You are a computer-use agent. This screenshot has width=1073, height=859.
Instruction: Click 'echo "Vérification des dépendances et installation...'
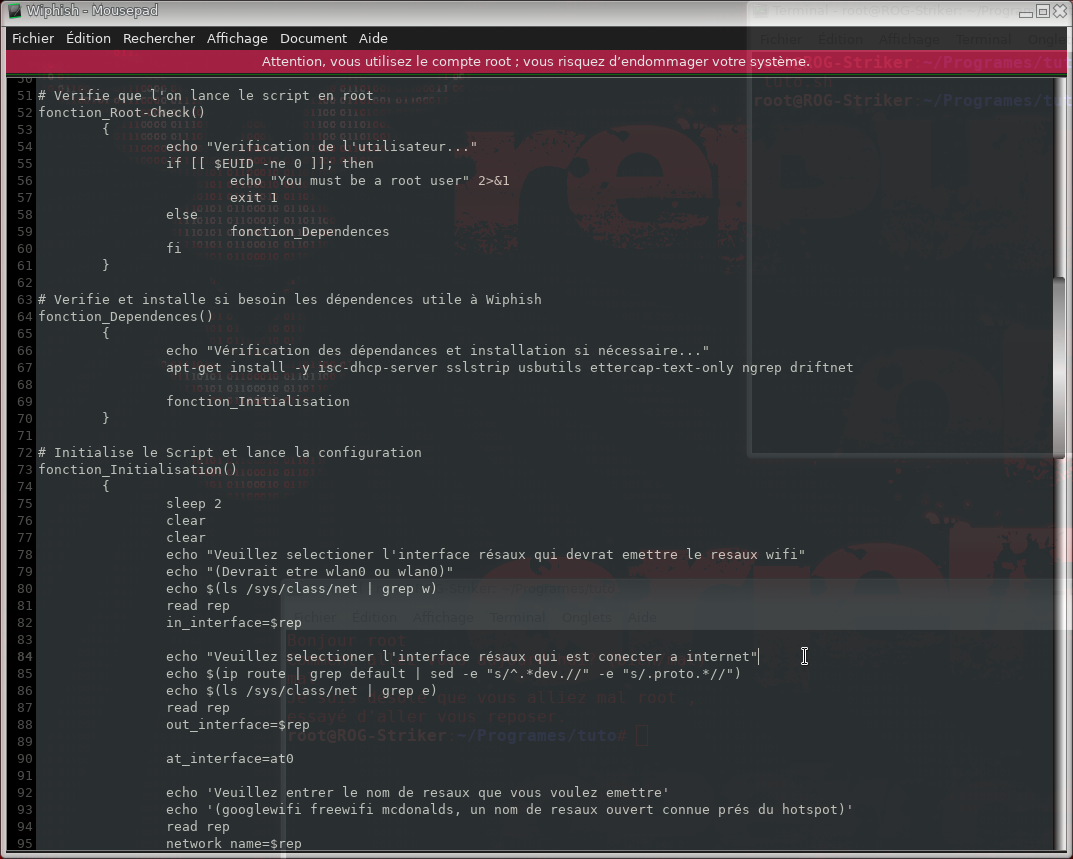[x=437, y=350]
